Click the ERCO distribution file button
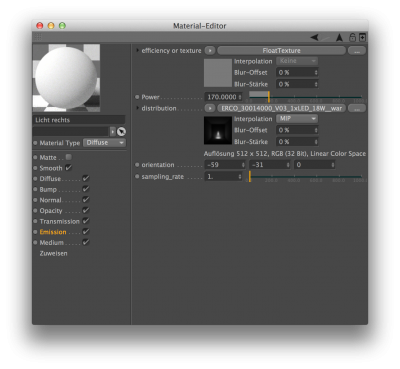Image resolution: width=400 pixels, height=369 pixels. [x=281, y=108]
